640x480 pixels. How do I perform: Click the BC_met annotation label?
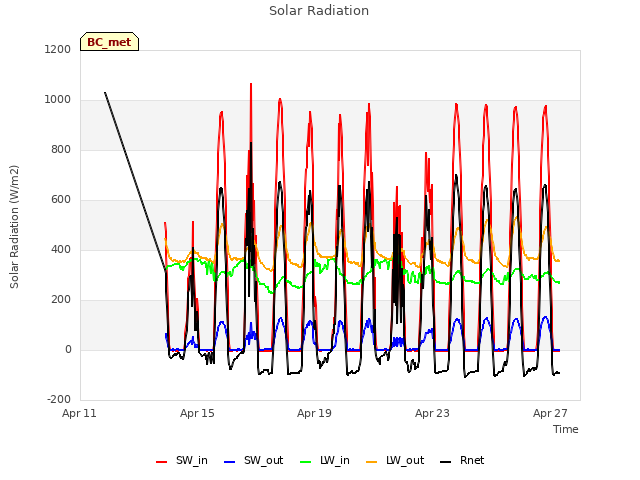click(x=109, y=42)
